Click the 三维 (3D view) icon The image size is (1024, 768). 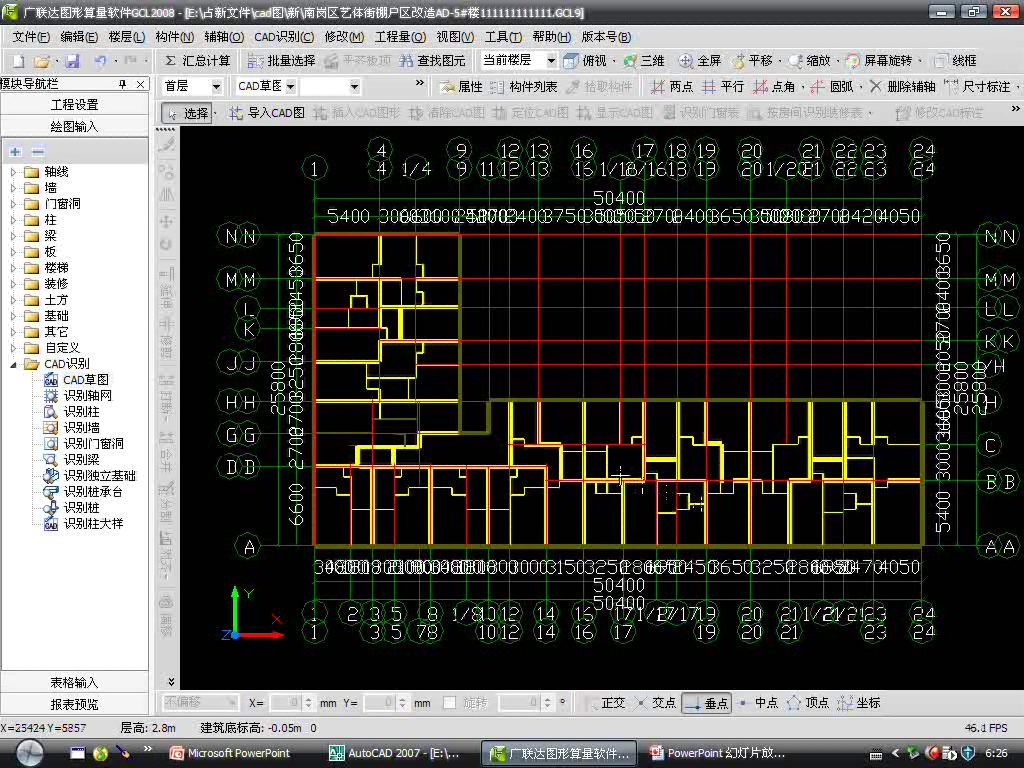[x=631, y=61]
